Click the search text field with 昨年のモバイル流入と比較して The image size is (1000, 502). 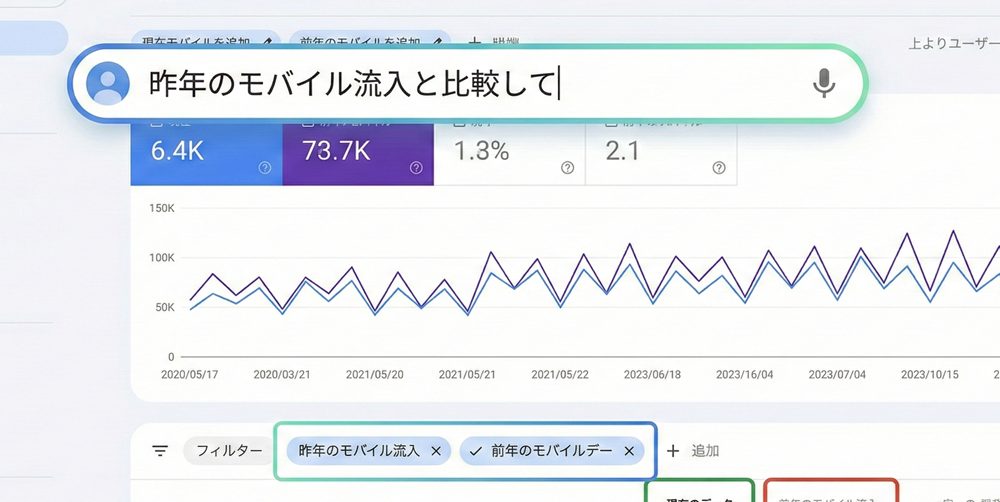pos(460,84)
